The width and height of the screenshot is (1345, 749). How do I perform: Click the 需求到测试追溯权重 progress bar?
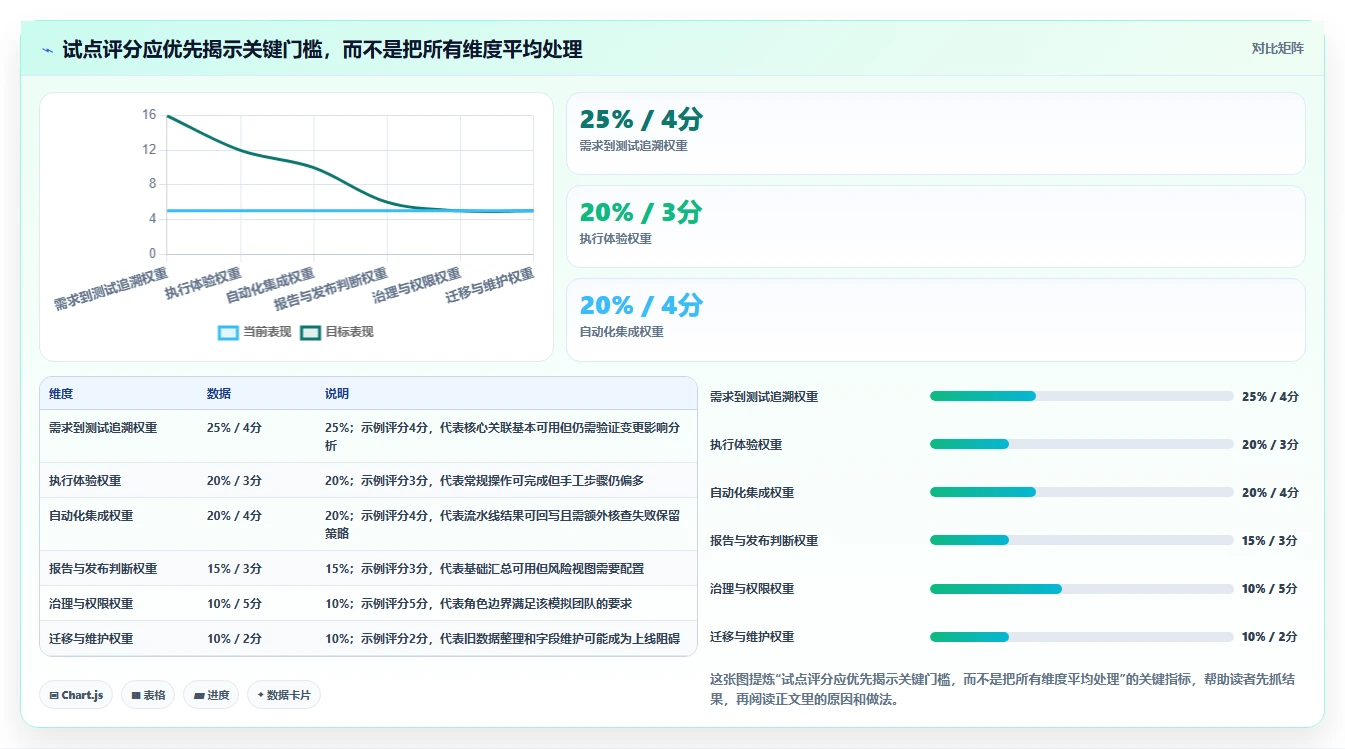pos(1081,396)
